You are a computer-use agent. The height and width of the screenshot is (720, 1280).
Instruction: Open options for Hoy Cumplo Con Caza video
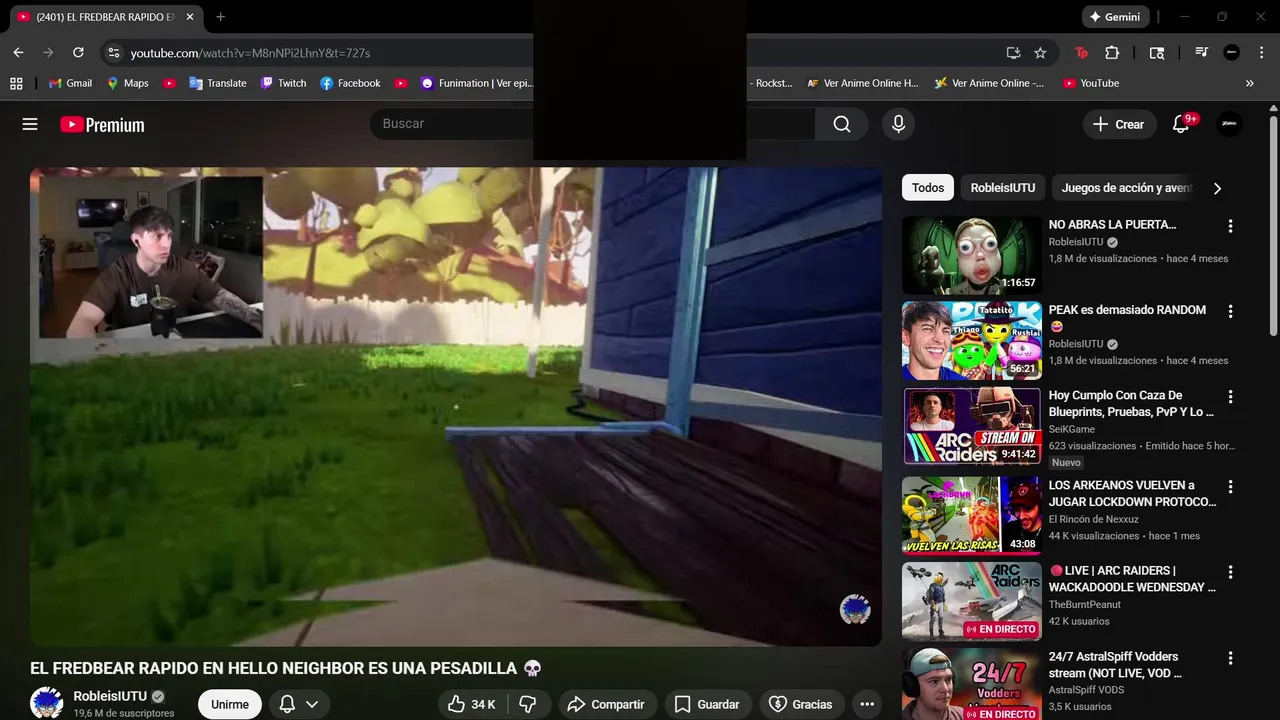tap(1231, 397)
